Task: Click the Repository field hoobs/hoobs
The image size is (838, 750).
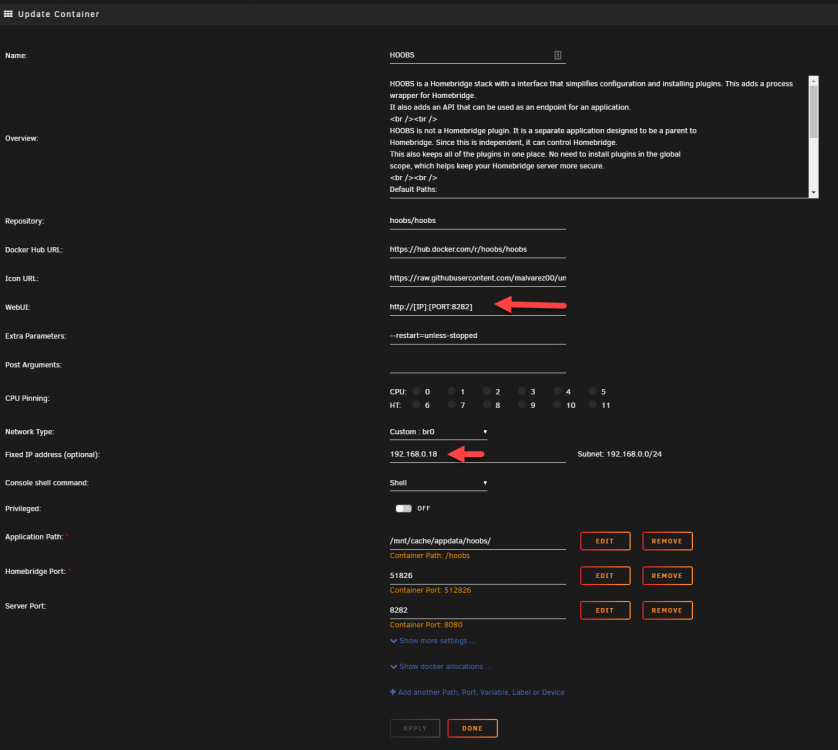Action: pyautogui.click(x=477, y=221)
